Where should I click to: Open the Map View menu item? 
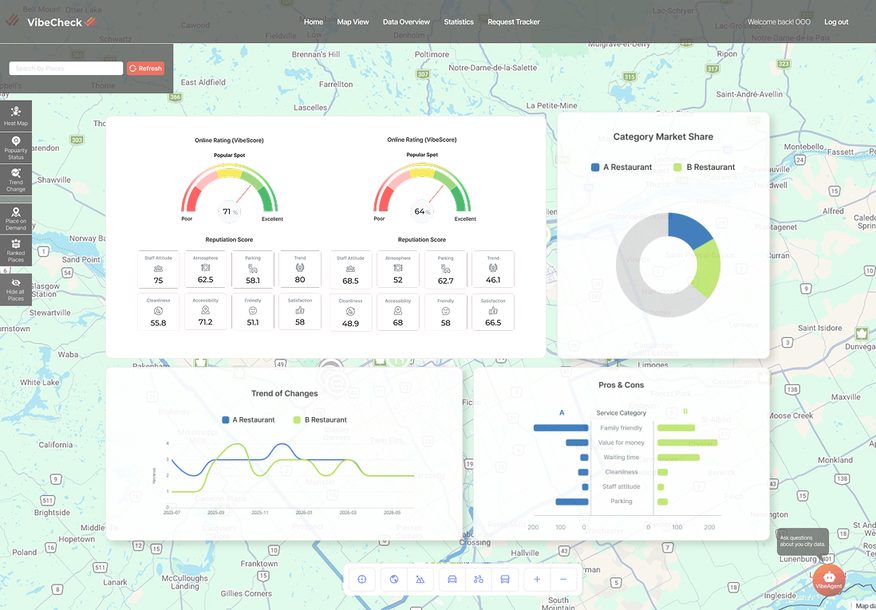(x=353, y=22)
